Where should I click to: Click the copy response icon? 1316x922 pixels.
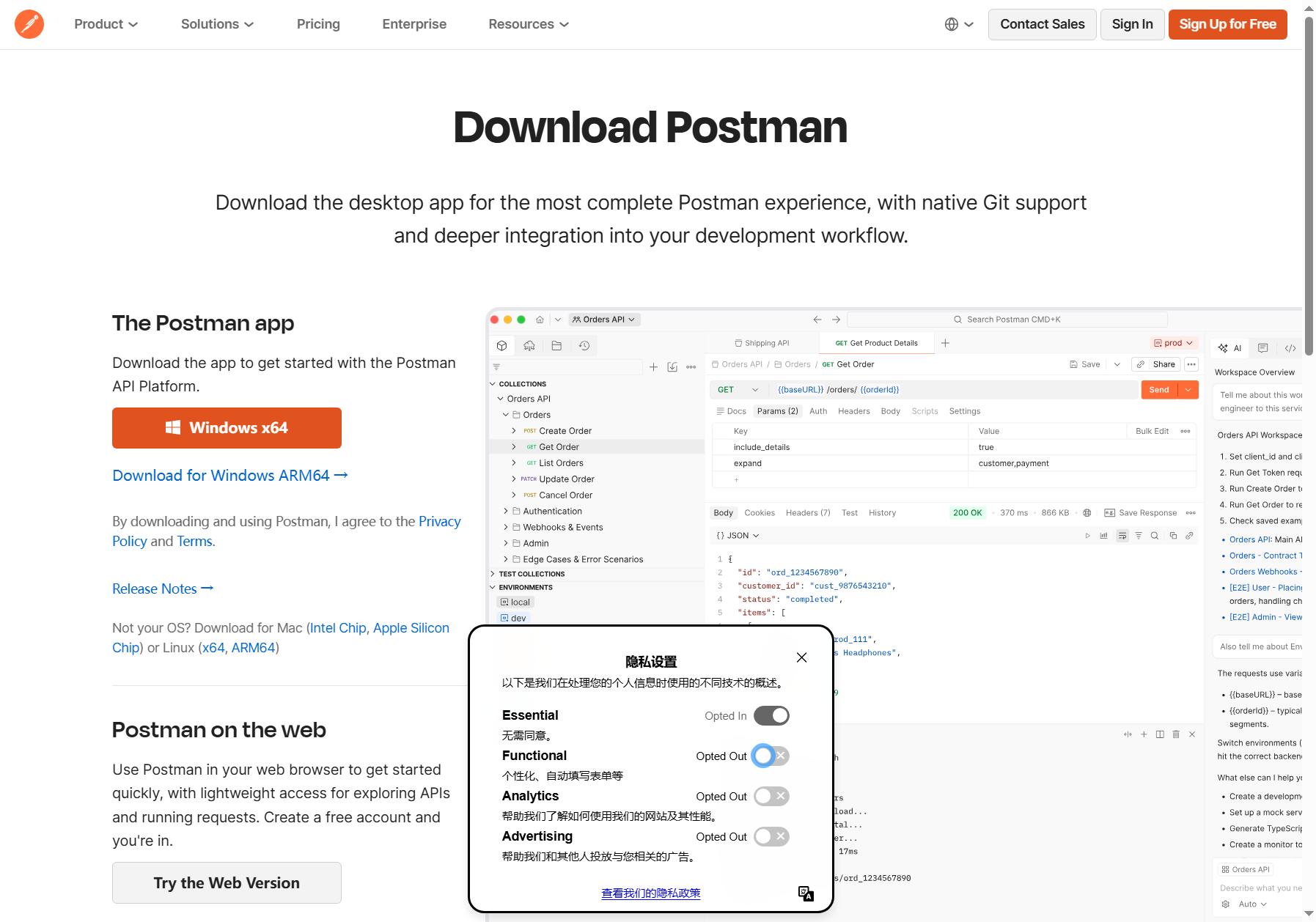[1173, 536]
